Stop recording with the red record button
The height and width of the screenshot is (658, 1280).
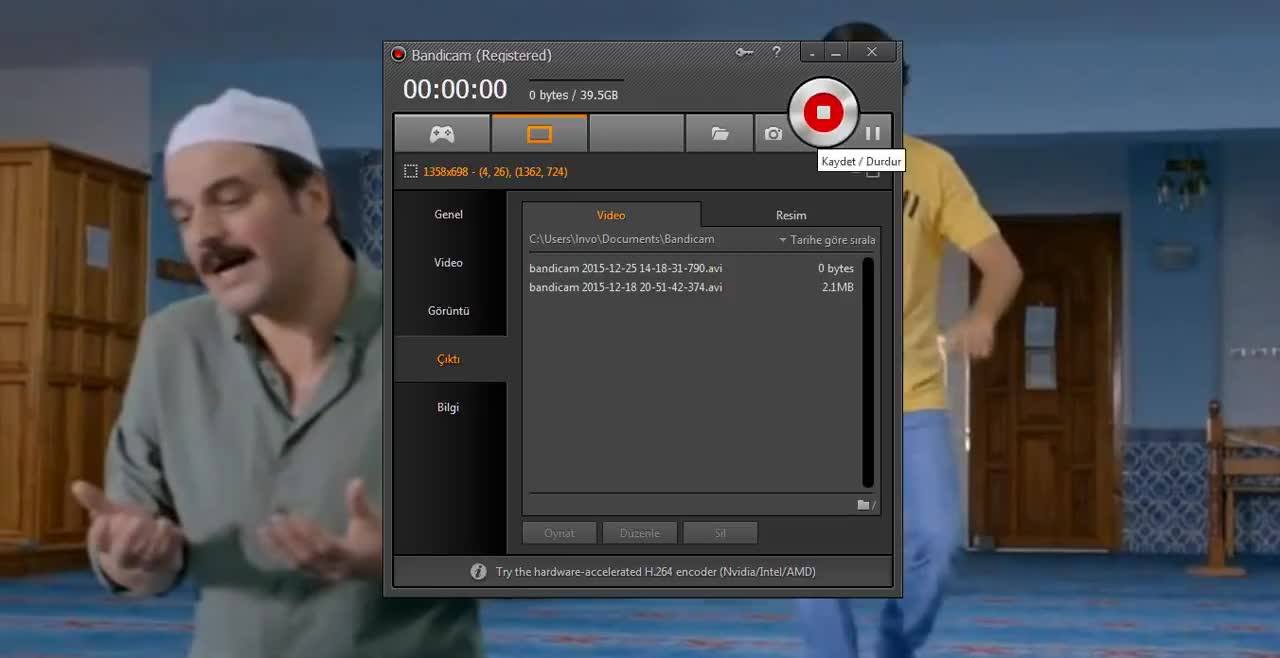tap(824, 112)
